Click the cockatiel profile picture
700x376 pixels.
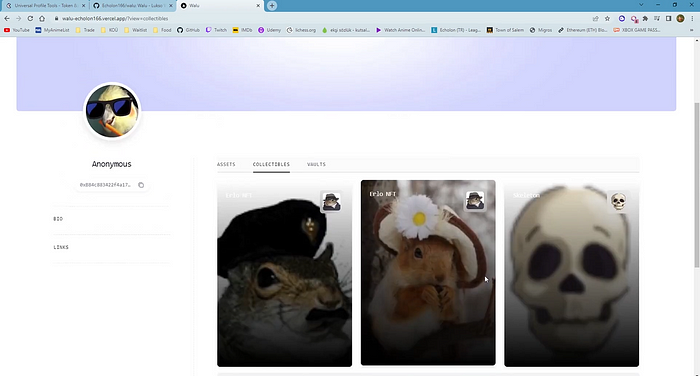(112, 111)
